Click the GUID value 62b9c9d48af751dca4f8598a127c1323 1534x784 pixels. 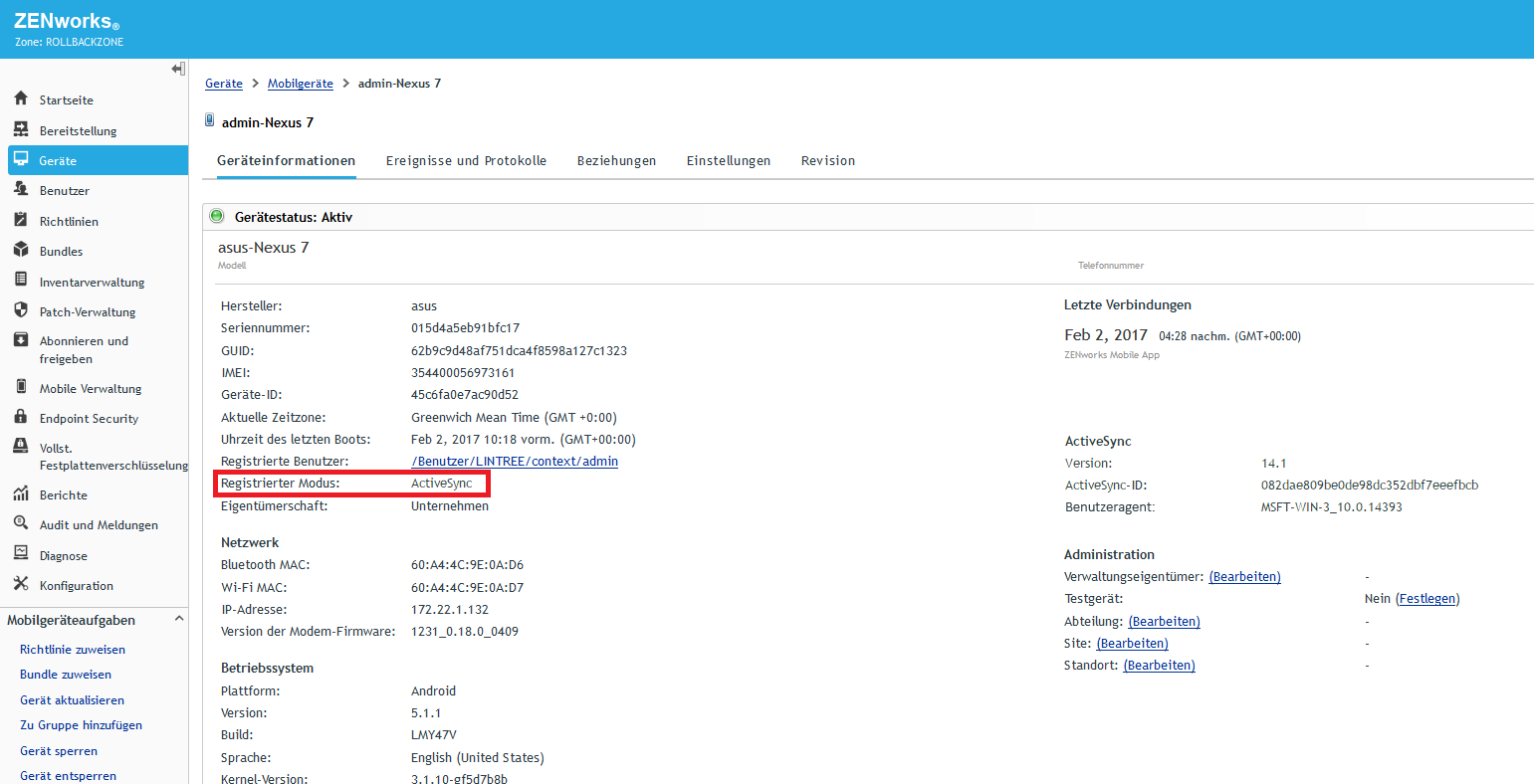[519, 350]
